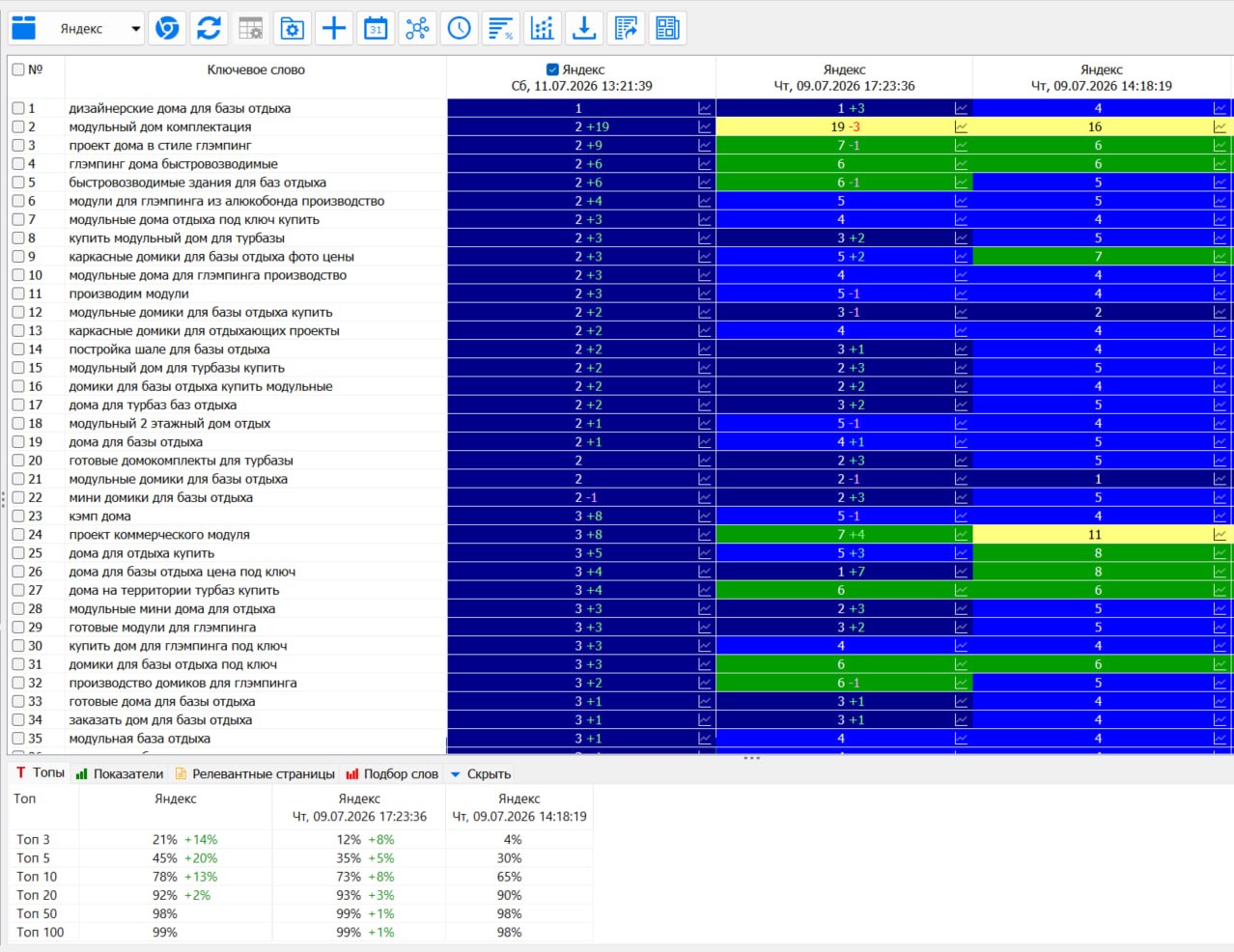Open the Chrome browser icon in toolbar
Screen dimensions: 1234x952
click(x=167, y=28)
